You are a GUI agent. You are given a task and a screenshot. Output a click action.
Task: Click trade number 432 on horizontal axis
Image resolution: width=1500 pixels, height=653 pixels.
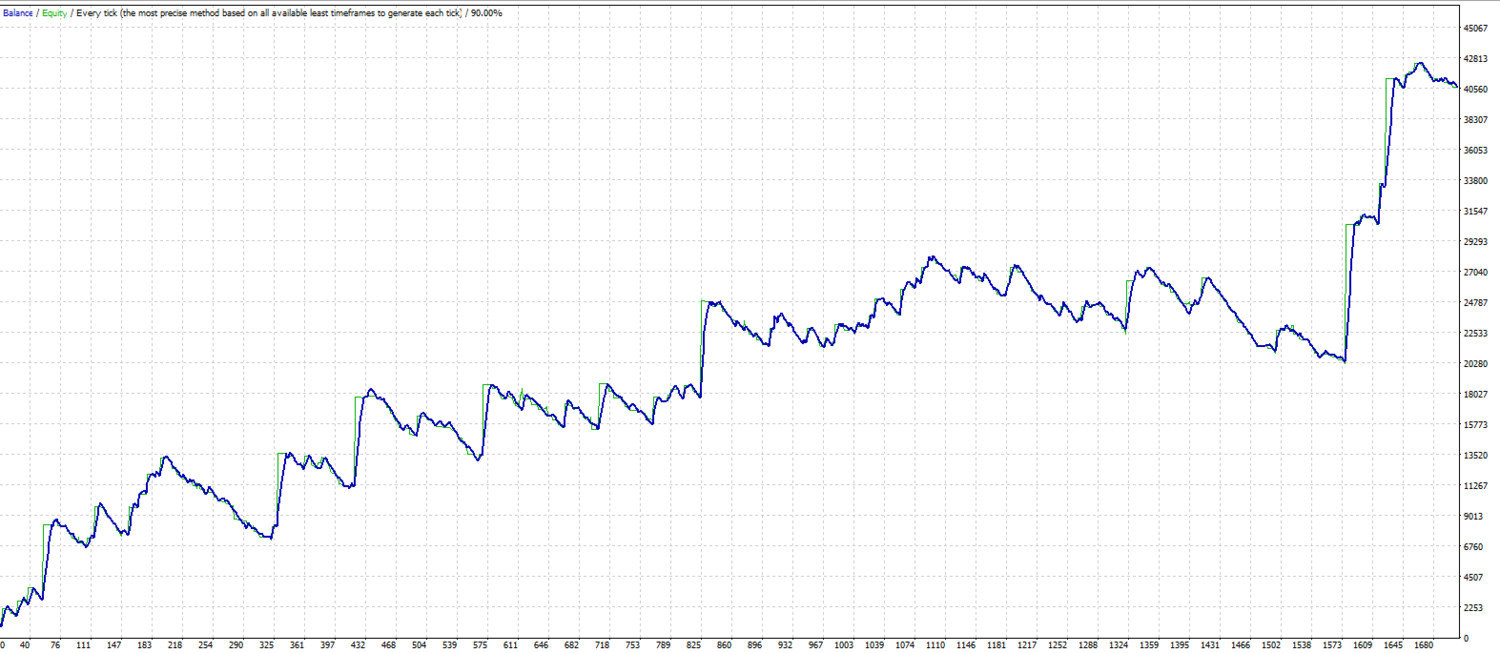(x=358, y=646)
